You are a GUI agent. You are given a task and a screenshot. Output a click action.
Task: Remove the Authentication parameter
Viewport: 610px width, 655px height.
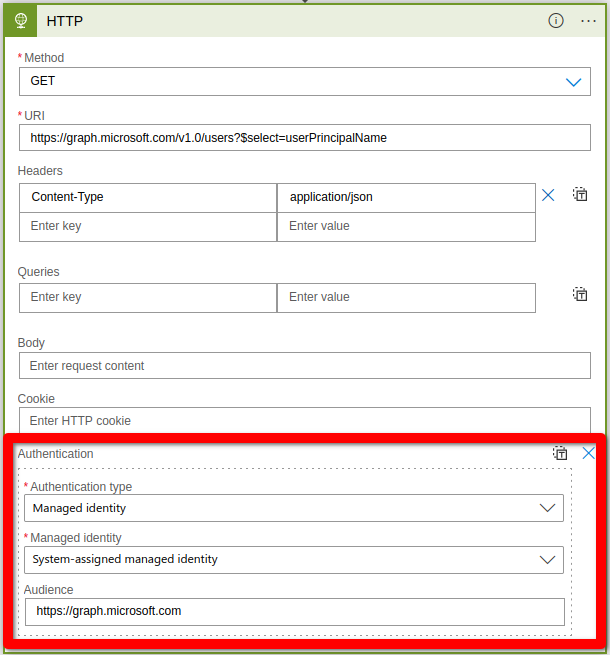[x=589, y=453]
